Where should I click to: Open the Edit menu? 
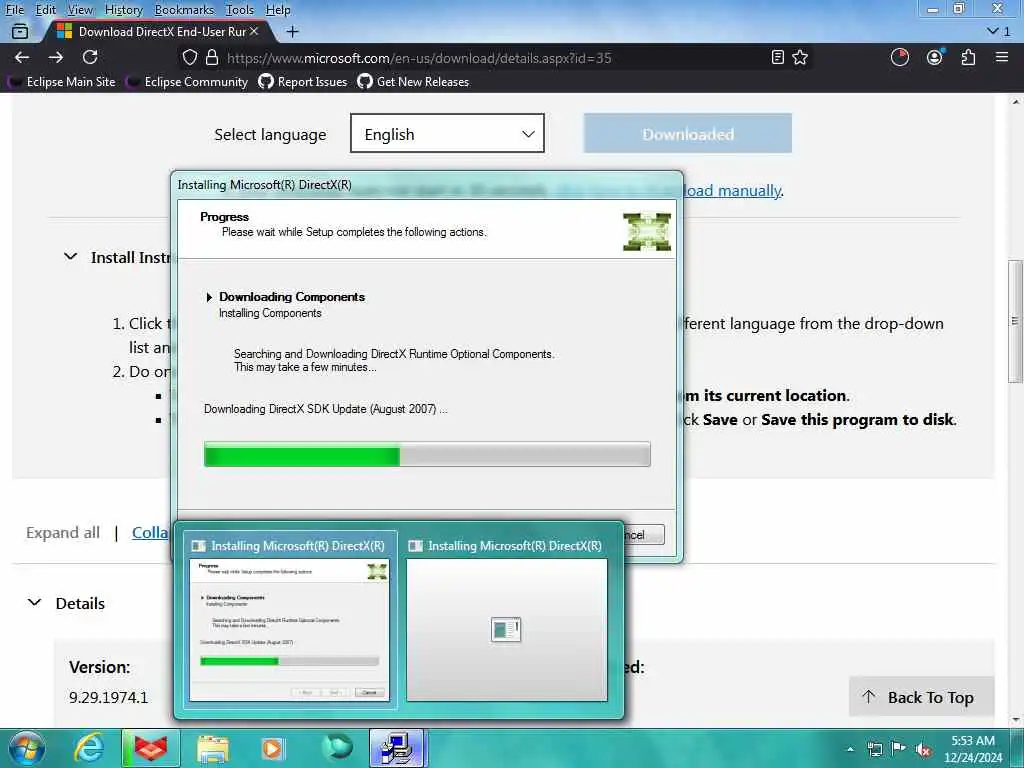click(x=46, y=10)
